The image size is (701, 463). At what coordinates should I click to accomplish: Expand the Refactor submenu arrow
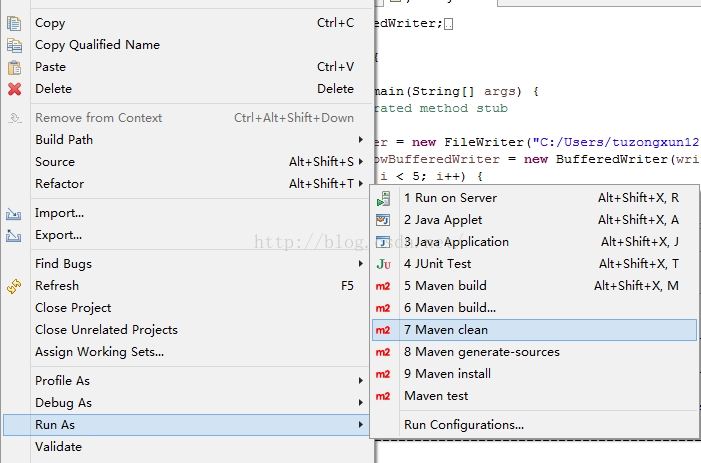coord(360,183)
